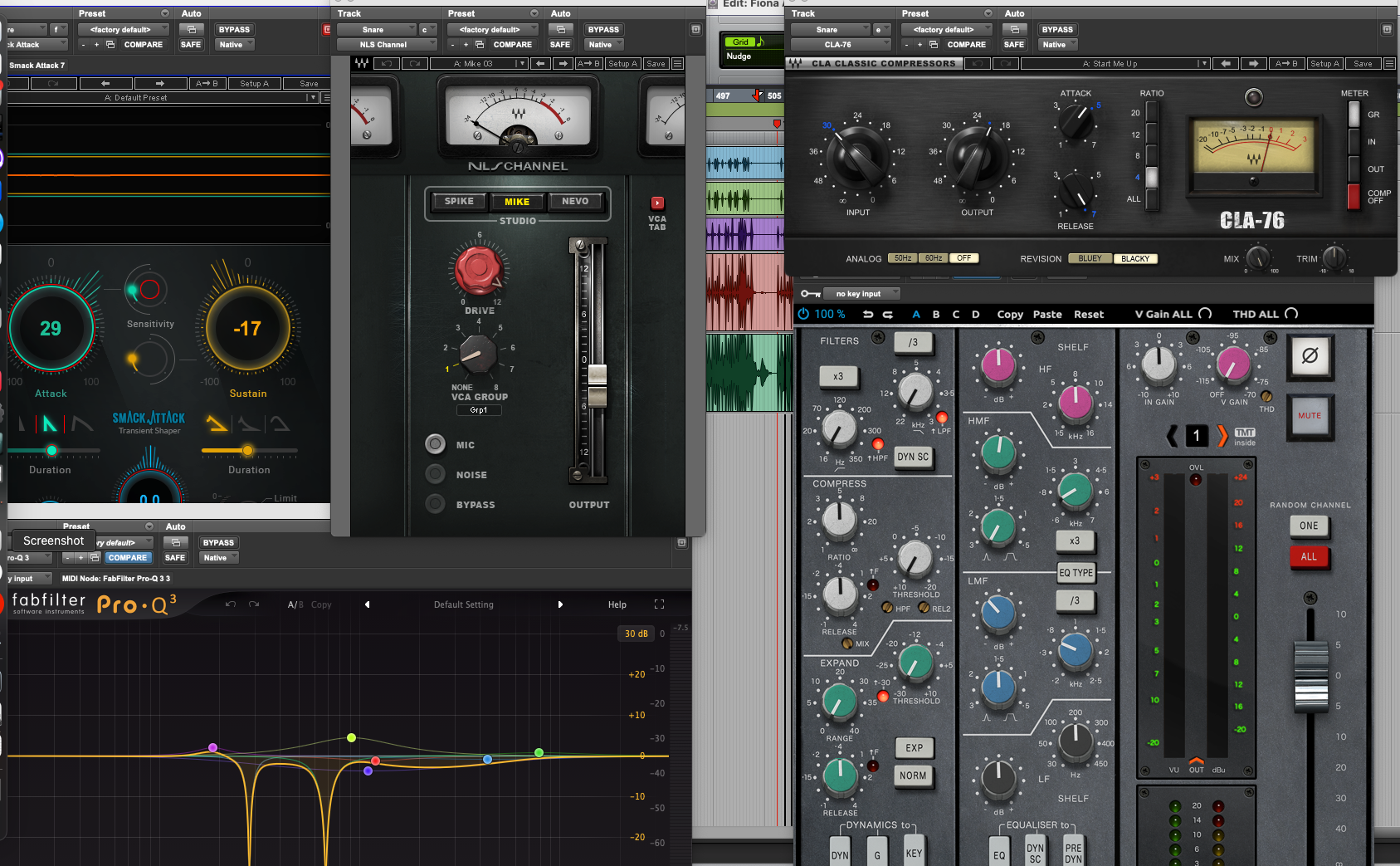The height and width of the screenshot is (866, 1400).
Task: Enable the MIC switch in NLS Channel
Action: click(435, 444)
